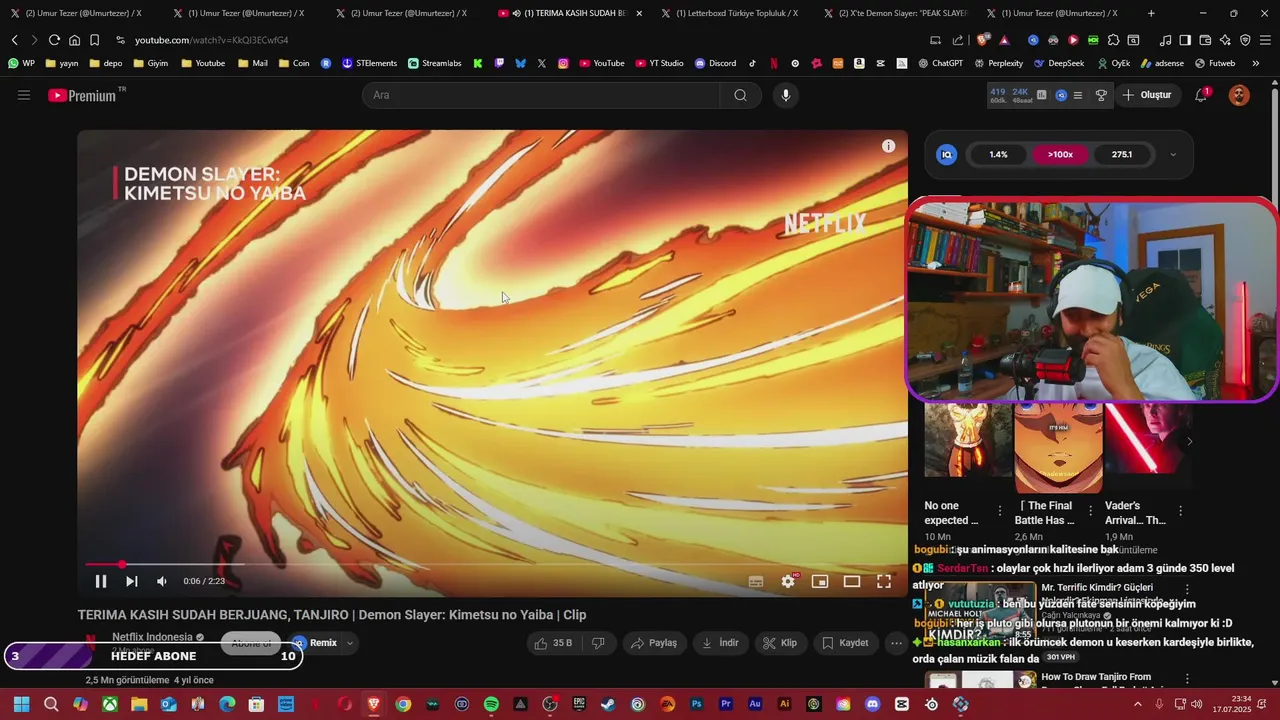Image resolution: width=1280 pixels, height=720 pixels.
Task: Open YouTube notifications bell
Action: pyautogui.click(x=1201, y=95)
